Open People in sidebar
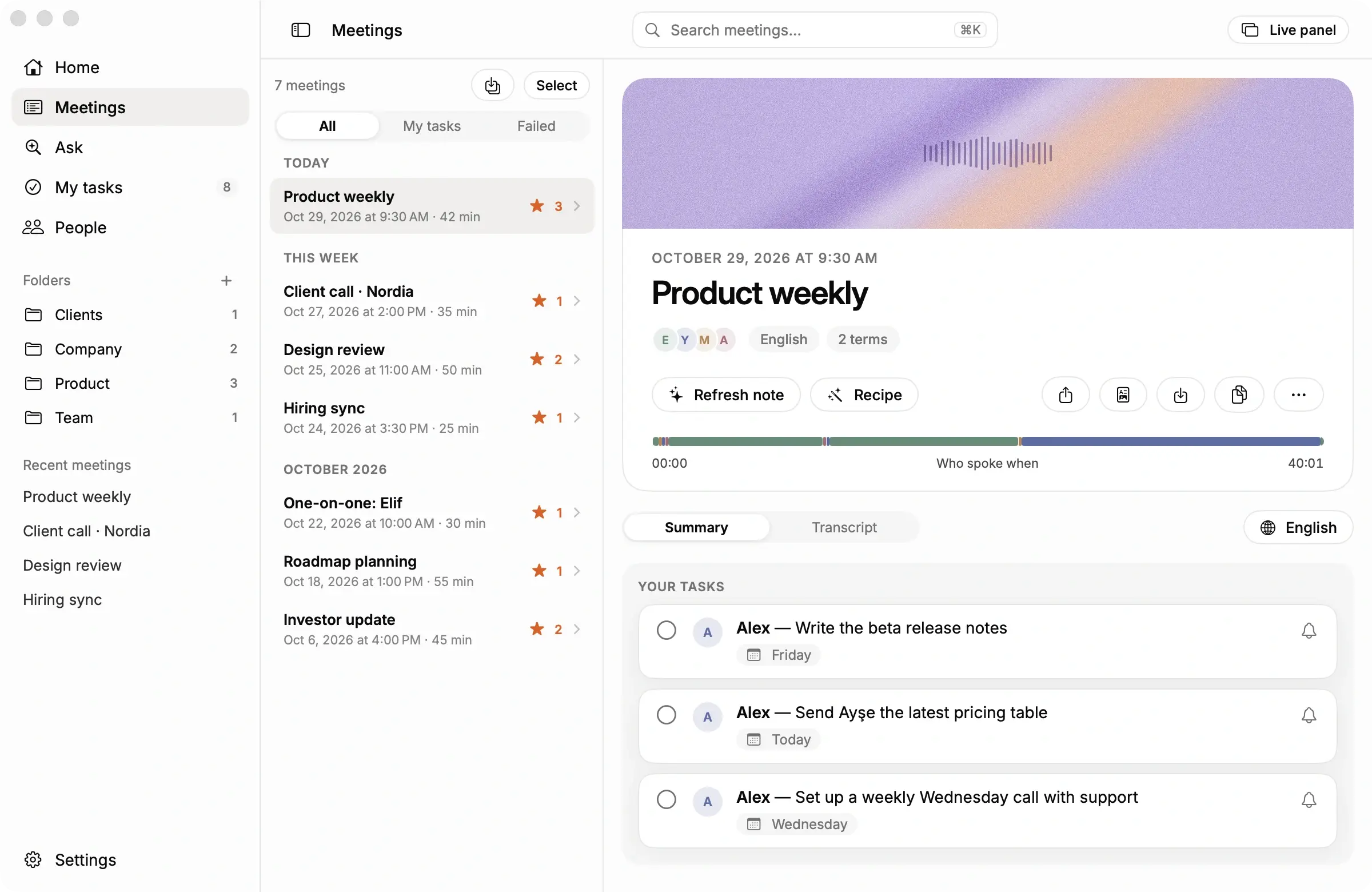This screenshot has height=892, width=1372. (x=130, y=228)
